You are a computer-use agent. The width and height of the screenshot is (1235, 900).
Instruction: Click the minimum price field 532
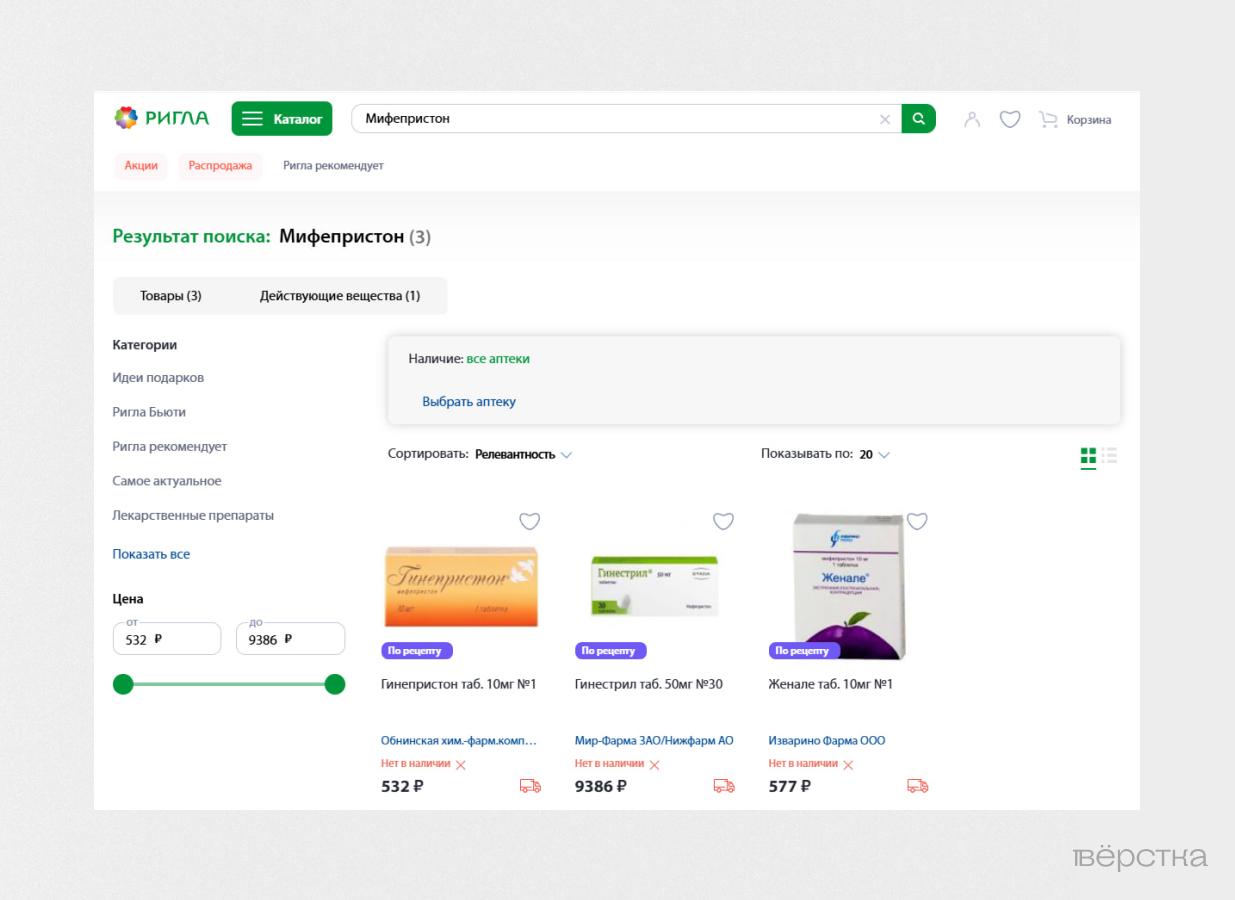[x=167, y=639]
